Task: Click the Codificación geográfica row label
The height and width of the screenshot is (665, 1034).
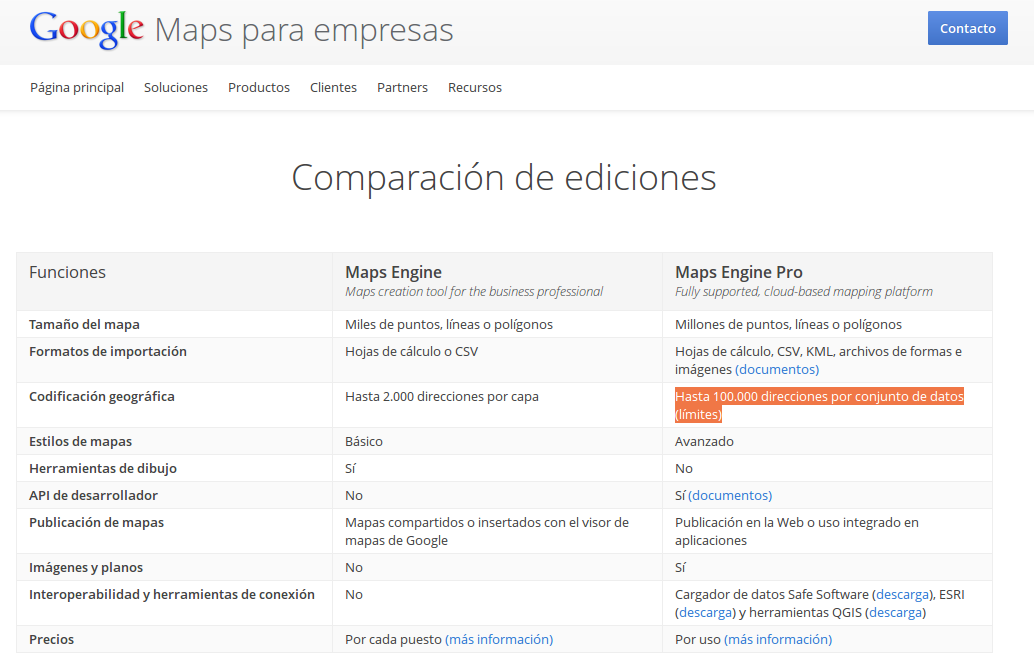Action: click(102, 396)
